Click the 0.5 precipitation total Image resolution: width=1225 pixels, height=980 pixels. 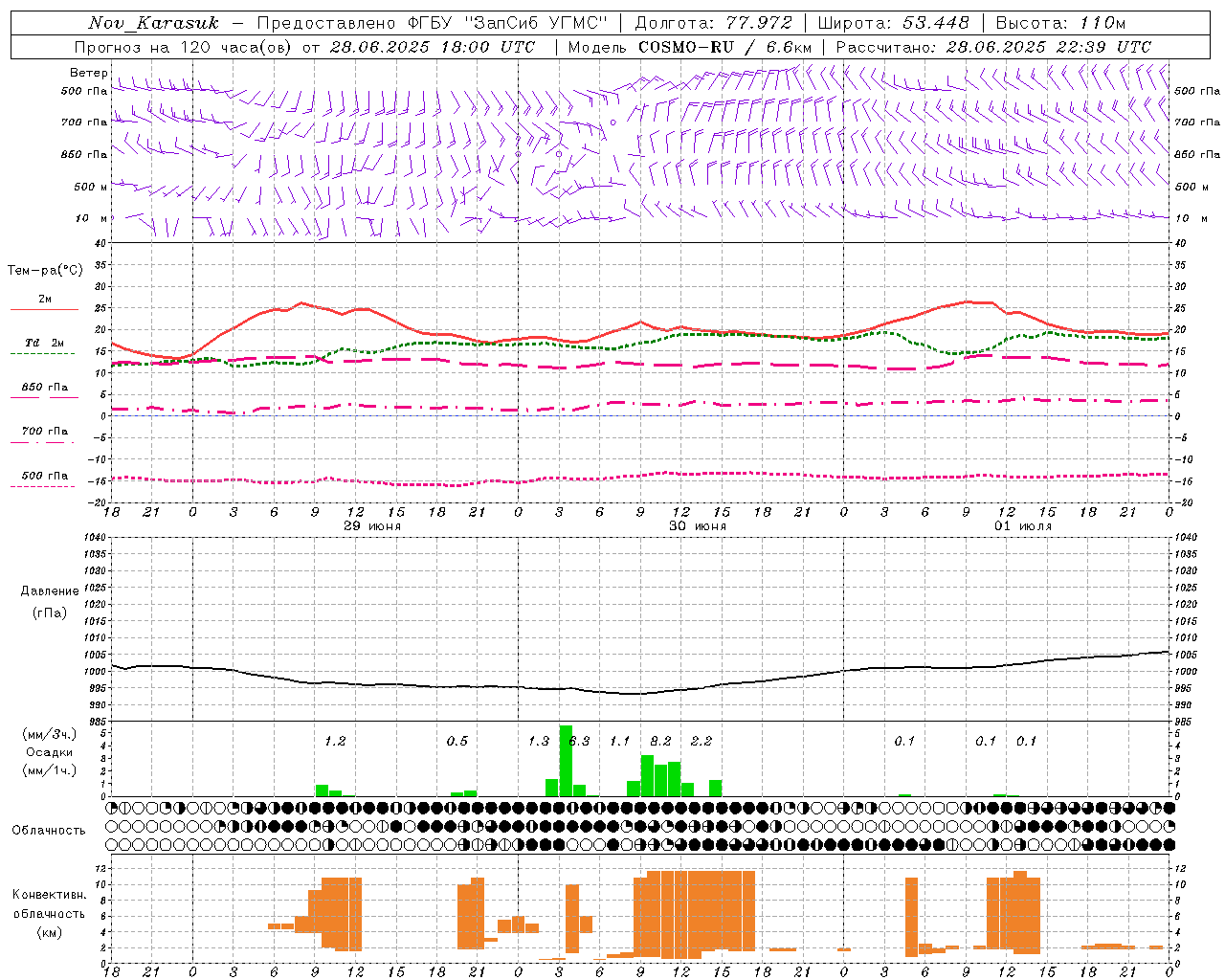point(457,741)
